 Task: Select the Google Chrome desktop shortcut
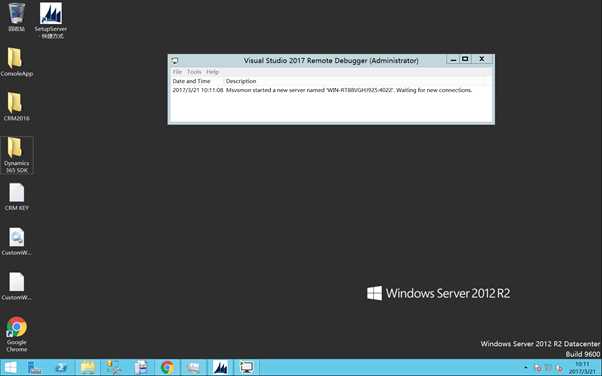click(17, 334)
